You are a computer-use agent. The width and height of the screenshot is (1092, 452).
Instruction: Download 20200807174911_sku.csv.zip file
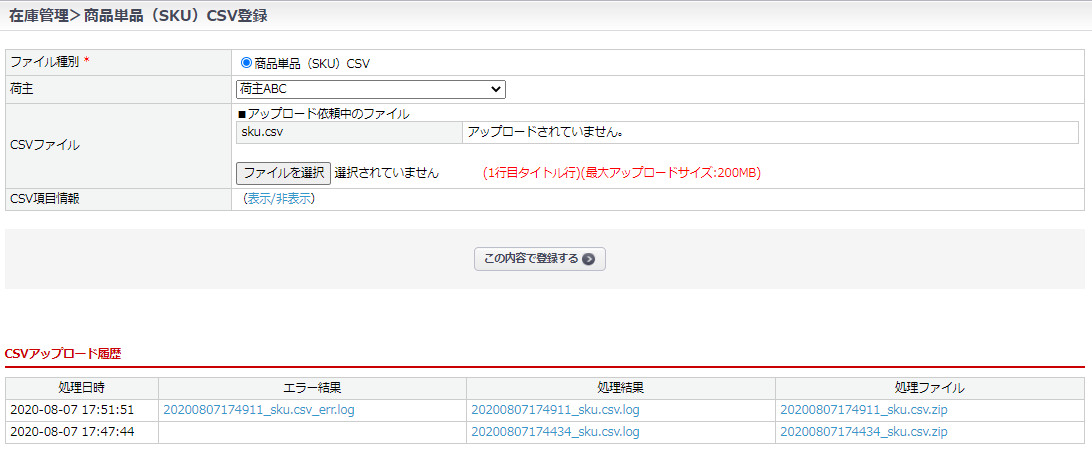(864, 410)
